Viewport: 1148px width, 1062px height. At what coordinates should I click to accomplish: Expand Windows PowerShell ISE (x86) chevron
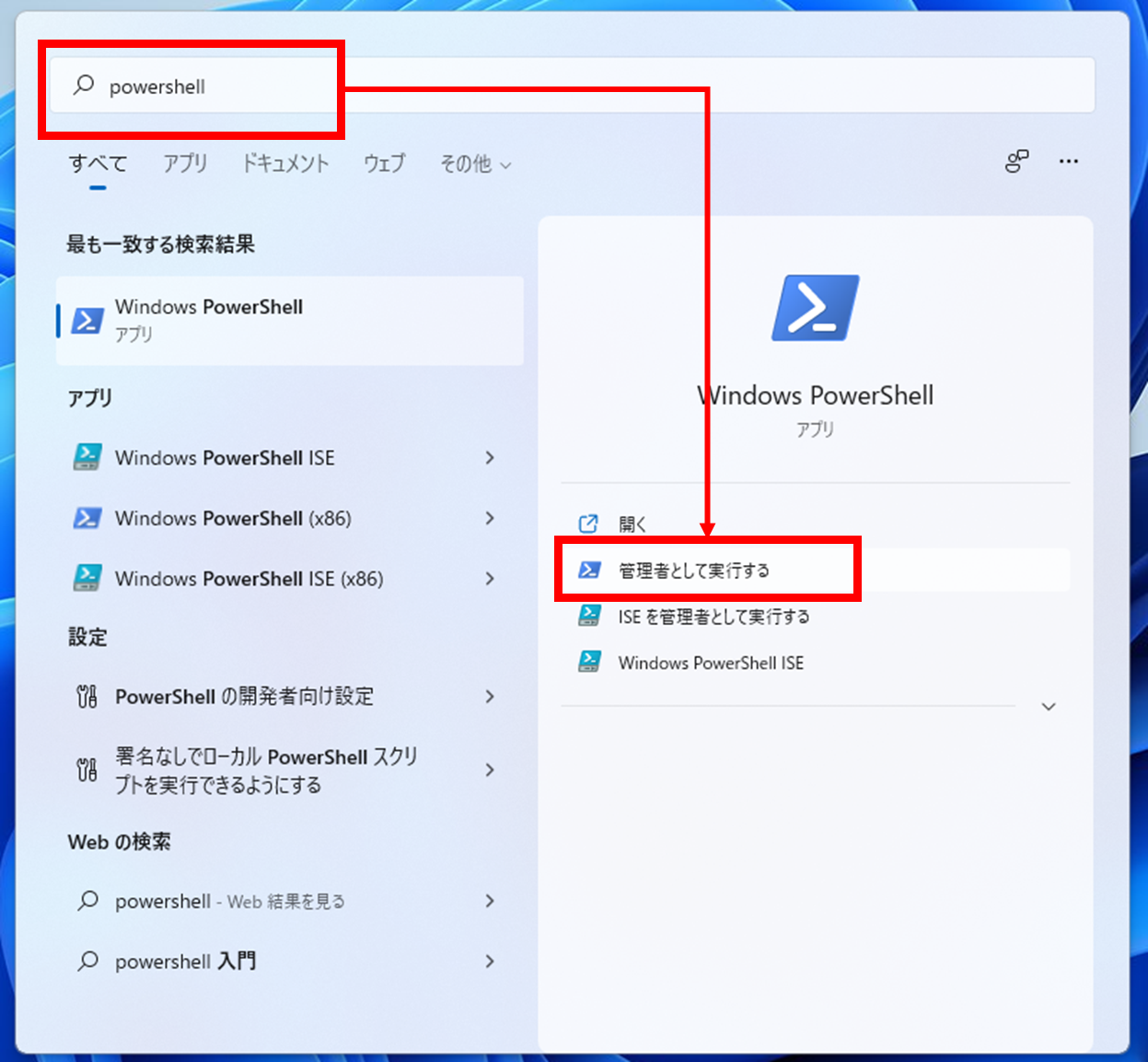pyautogui.click(x=490, y=578)
